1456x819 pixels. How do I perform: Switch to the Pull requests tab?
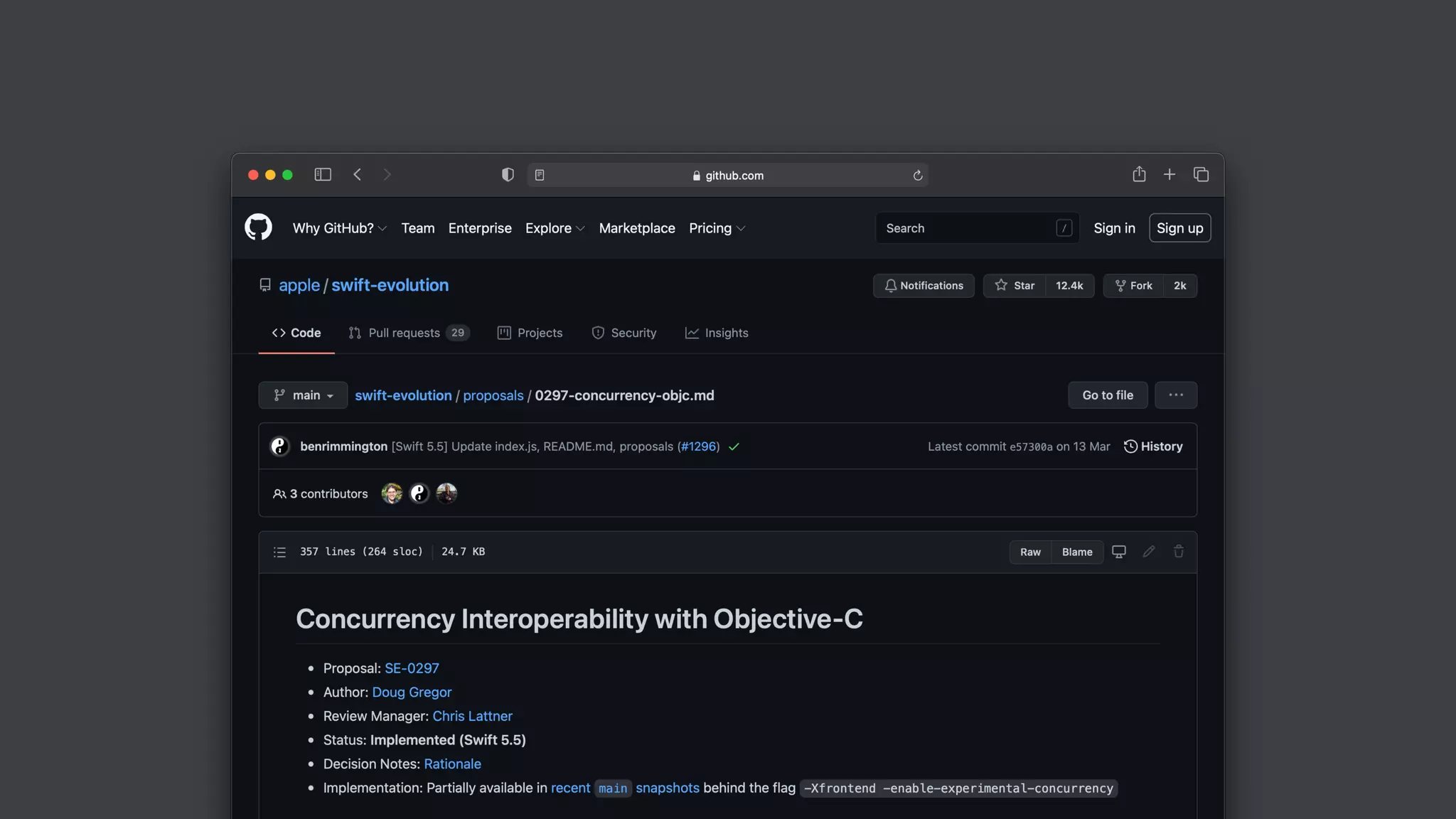(x=408, y=333)
